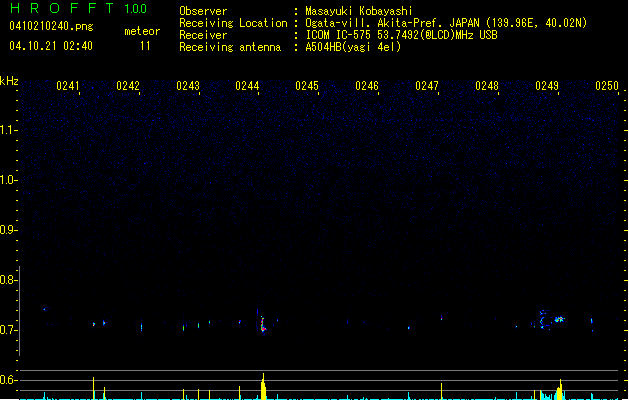The width and height of the screenshot is (629, 400).
Task: Click the 1.1 kHz axis label
Action: click(8, 130)
